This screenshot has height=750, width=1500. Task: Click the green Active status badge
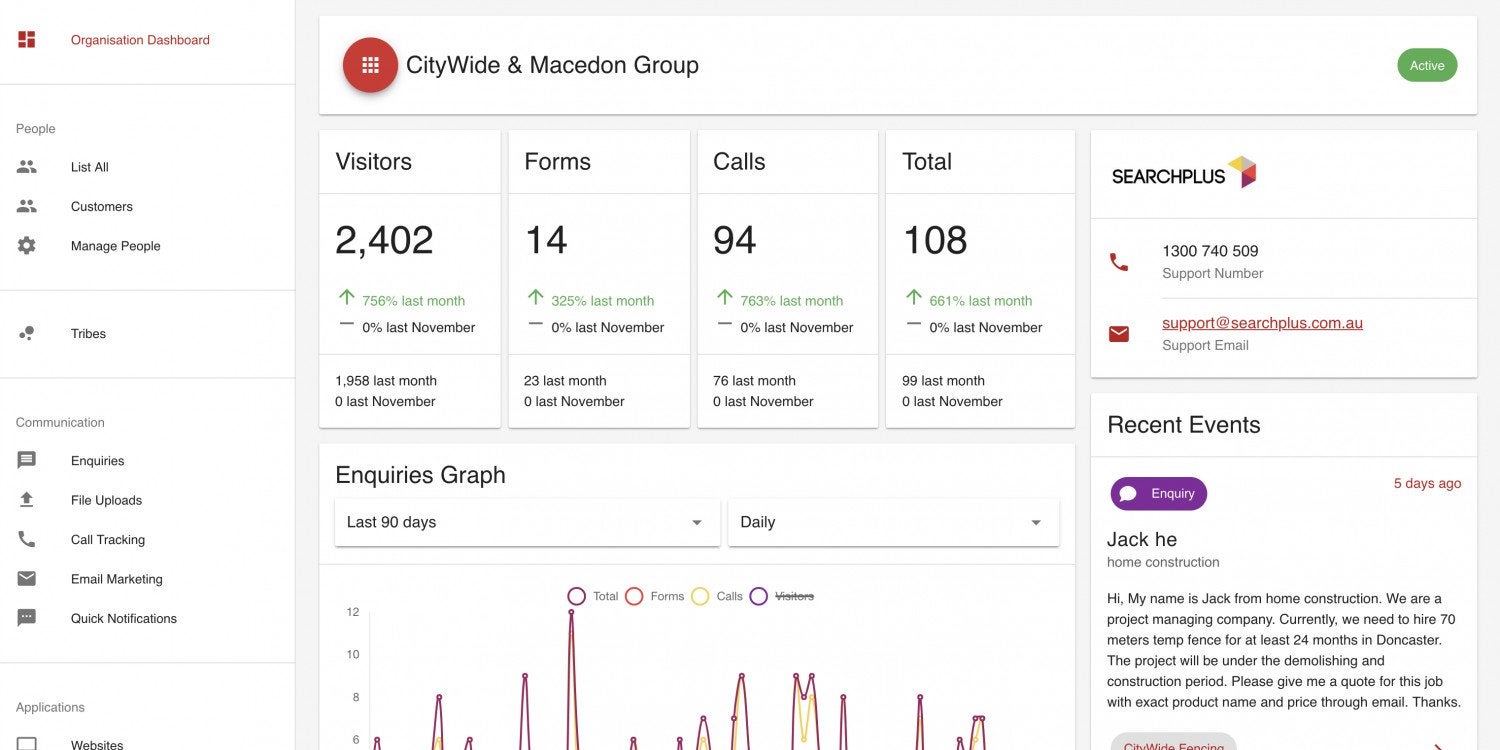[x=1427, y=65]
